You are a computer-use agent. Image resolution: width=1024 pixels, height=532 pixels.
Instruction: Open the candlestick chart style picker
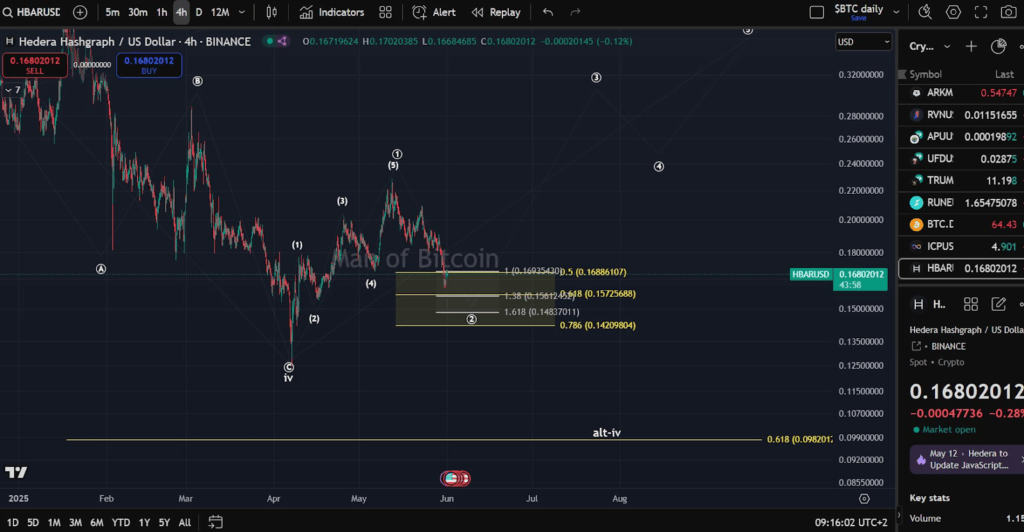pyautogui.click(x=272, y=12)
